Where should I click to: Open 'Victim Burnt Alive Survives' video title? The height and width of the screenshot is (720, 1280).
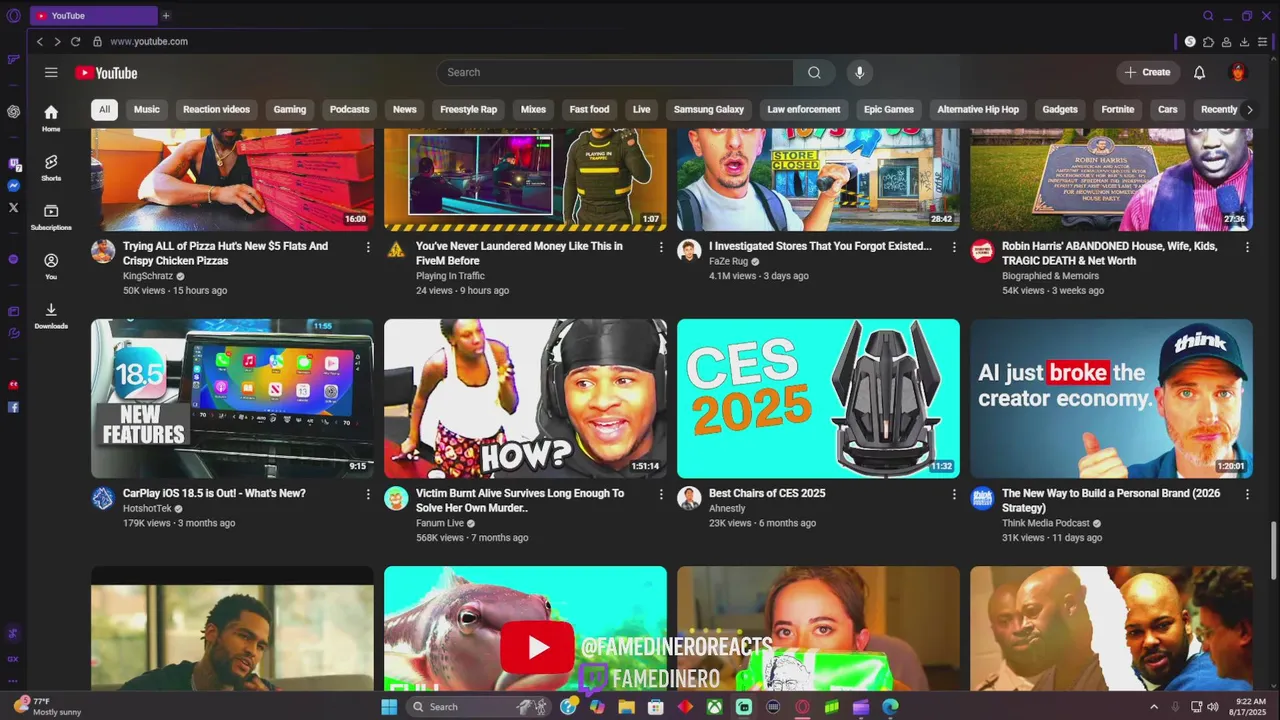pos(520,500)
